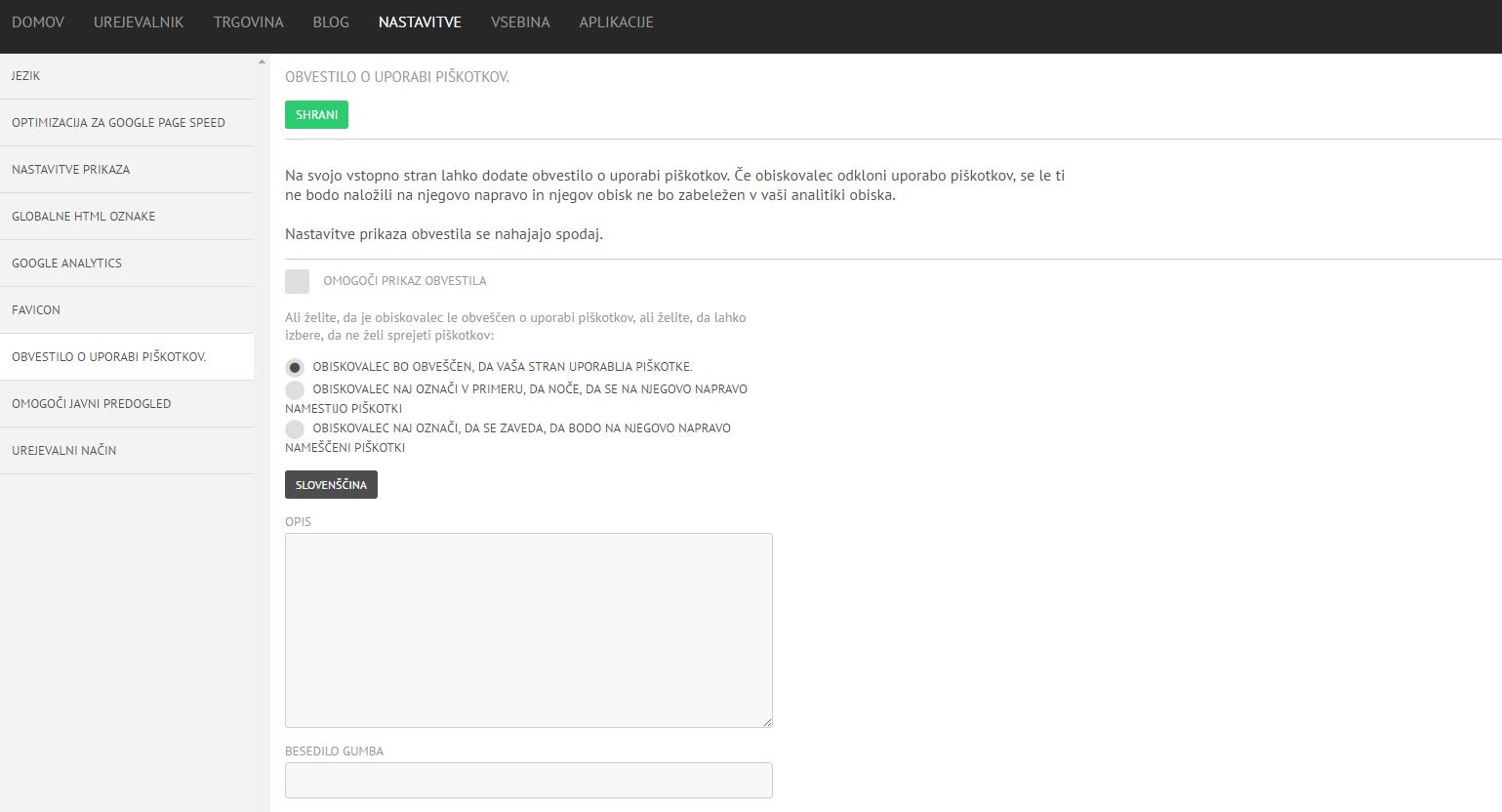
Task: Select JEZIK in the sidebar
Action: tap(127, 76)
